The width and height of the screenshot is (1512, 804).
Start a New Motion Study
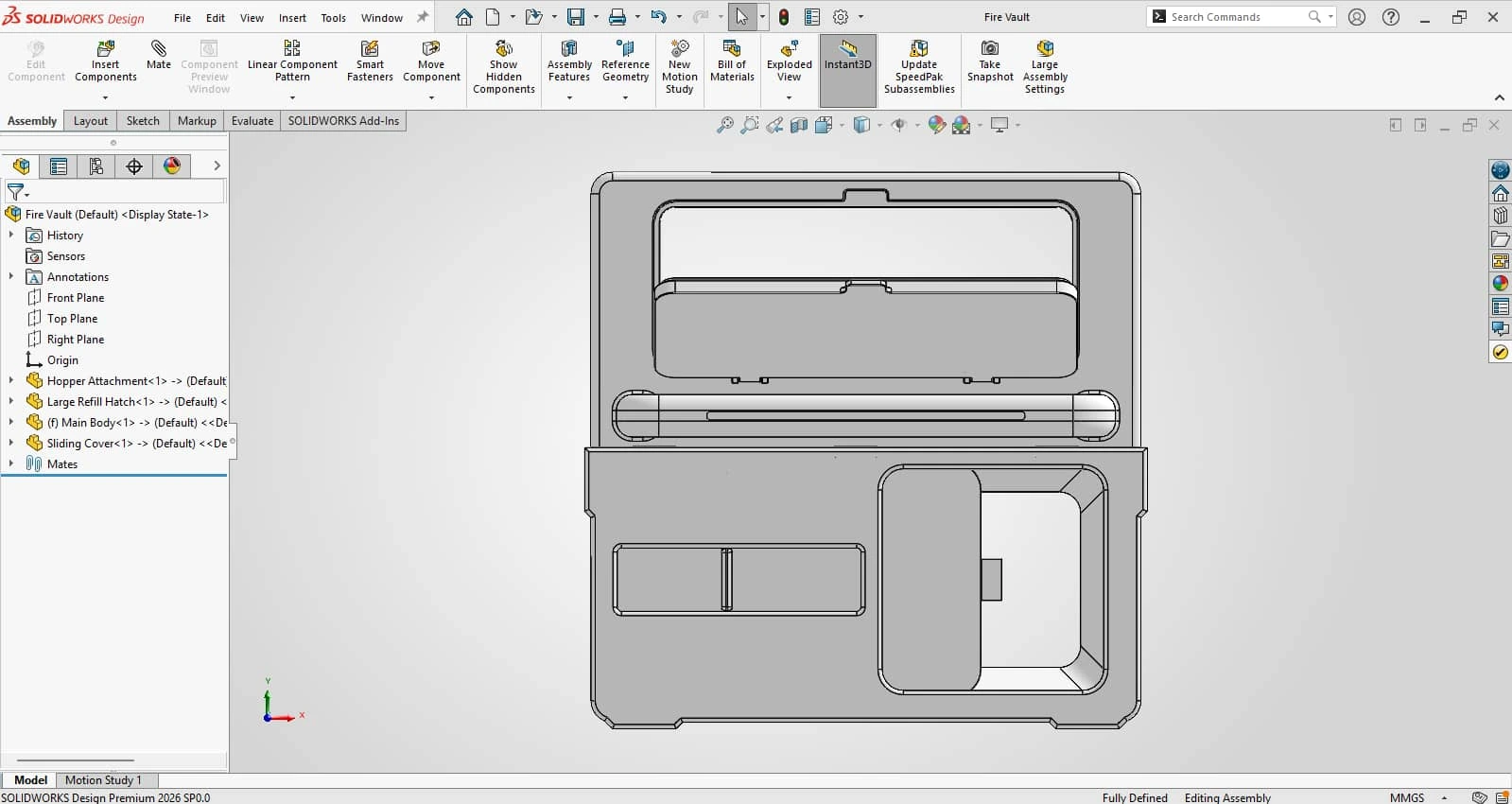679,67
